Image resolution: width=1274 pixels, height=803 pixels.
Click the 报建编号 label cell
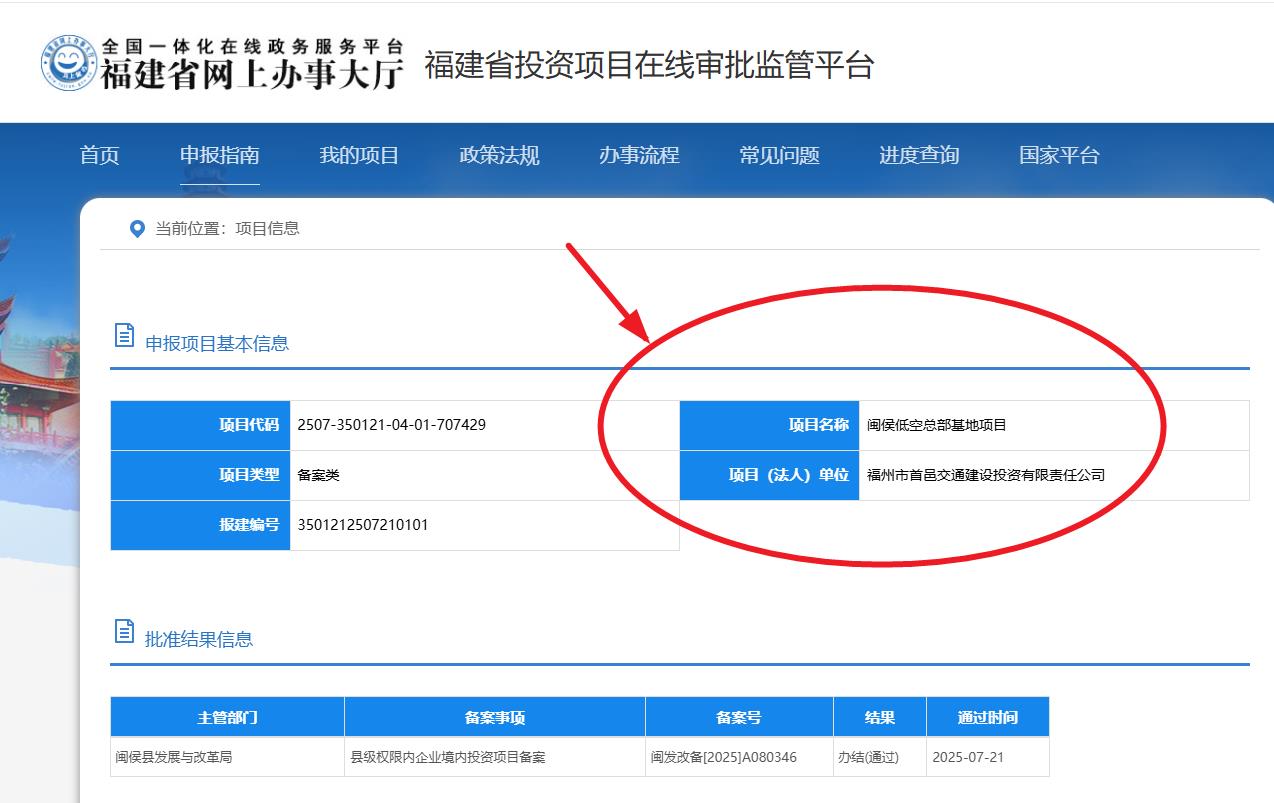200,525
